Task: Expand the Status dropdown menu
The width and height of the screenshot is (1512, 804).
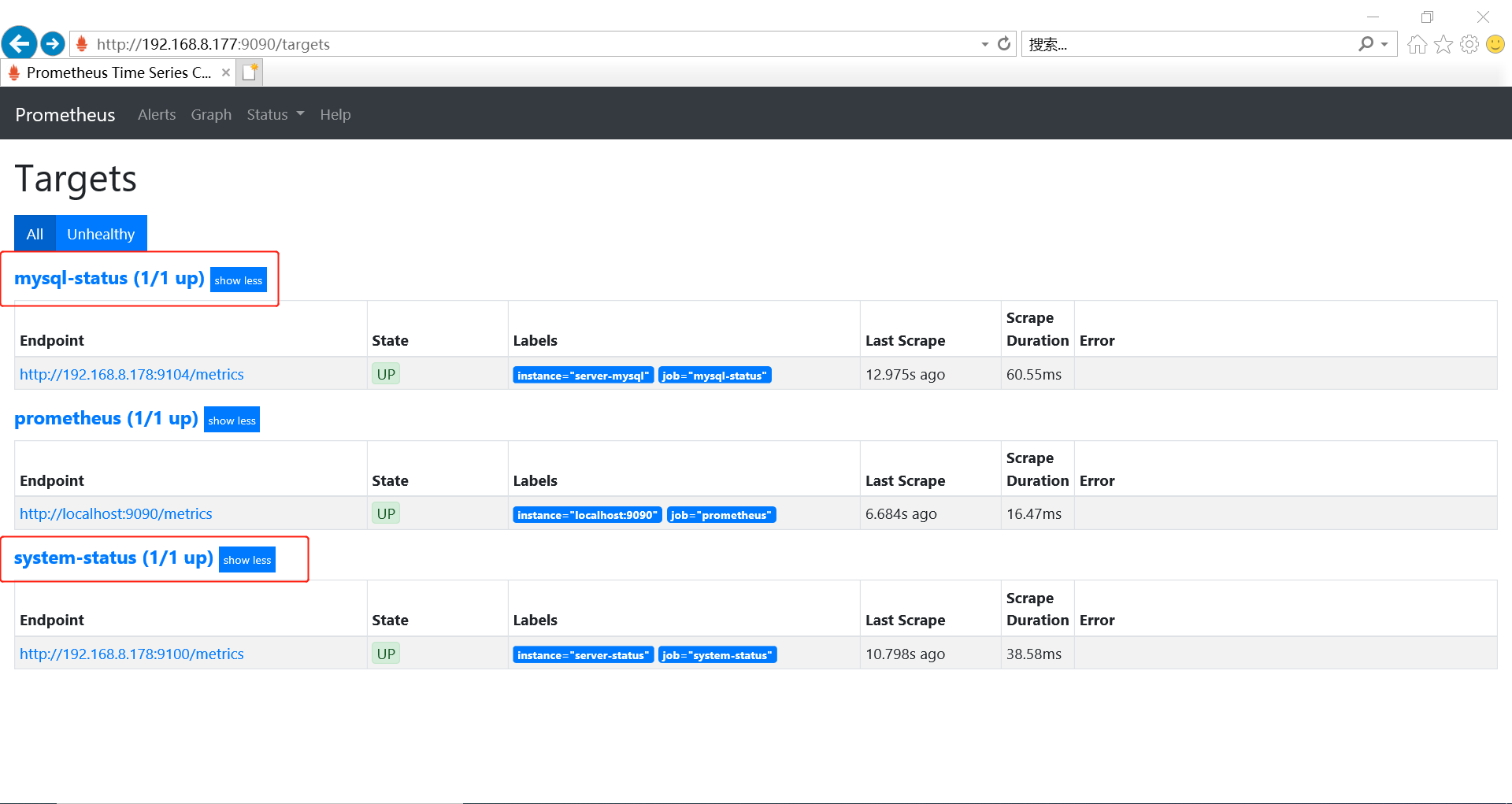Action: click(276, 115)
